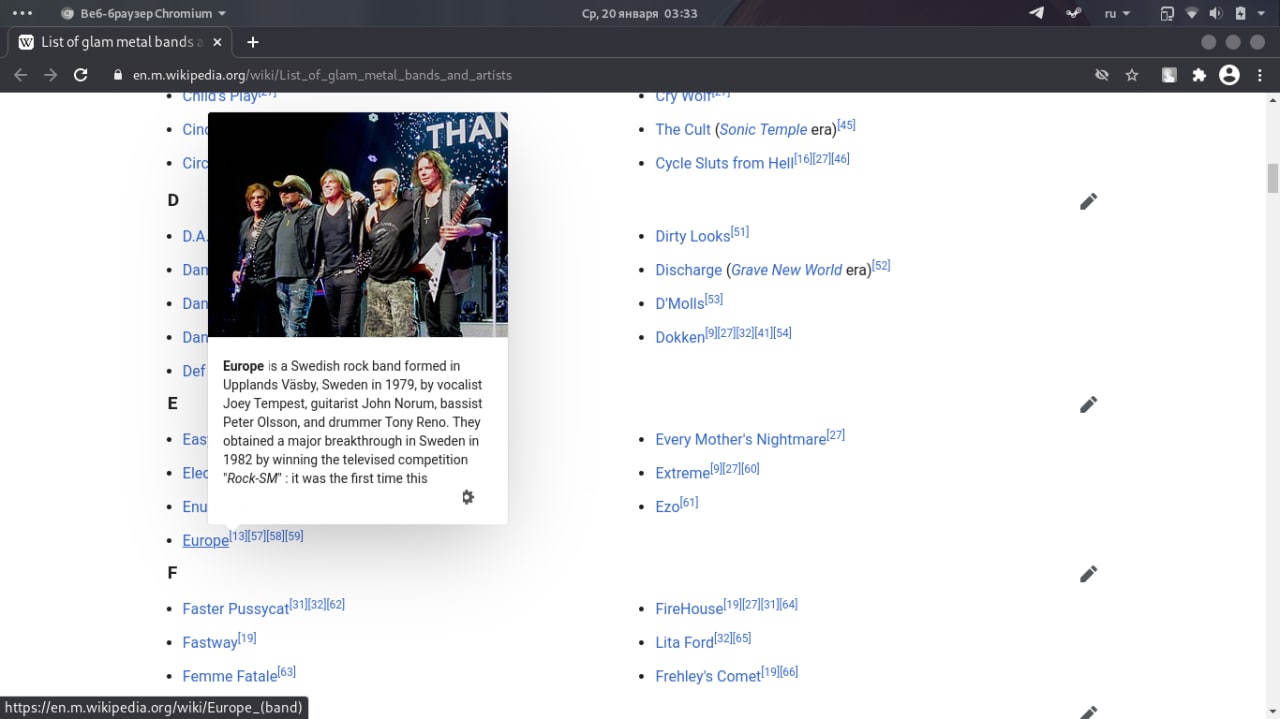Screen dimensions: 1280x719
Task: Open the Extensions puzzle icon
Action: click(x=1199, y=75)
